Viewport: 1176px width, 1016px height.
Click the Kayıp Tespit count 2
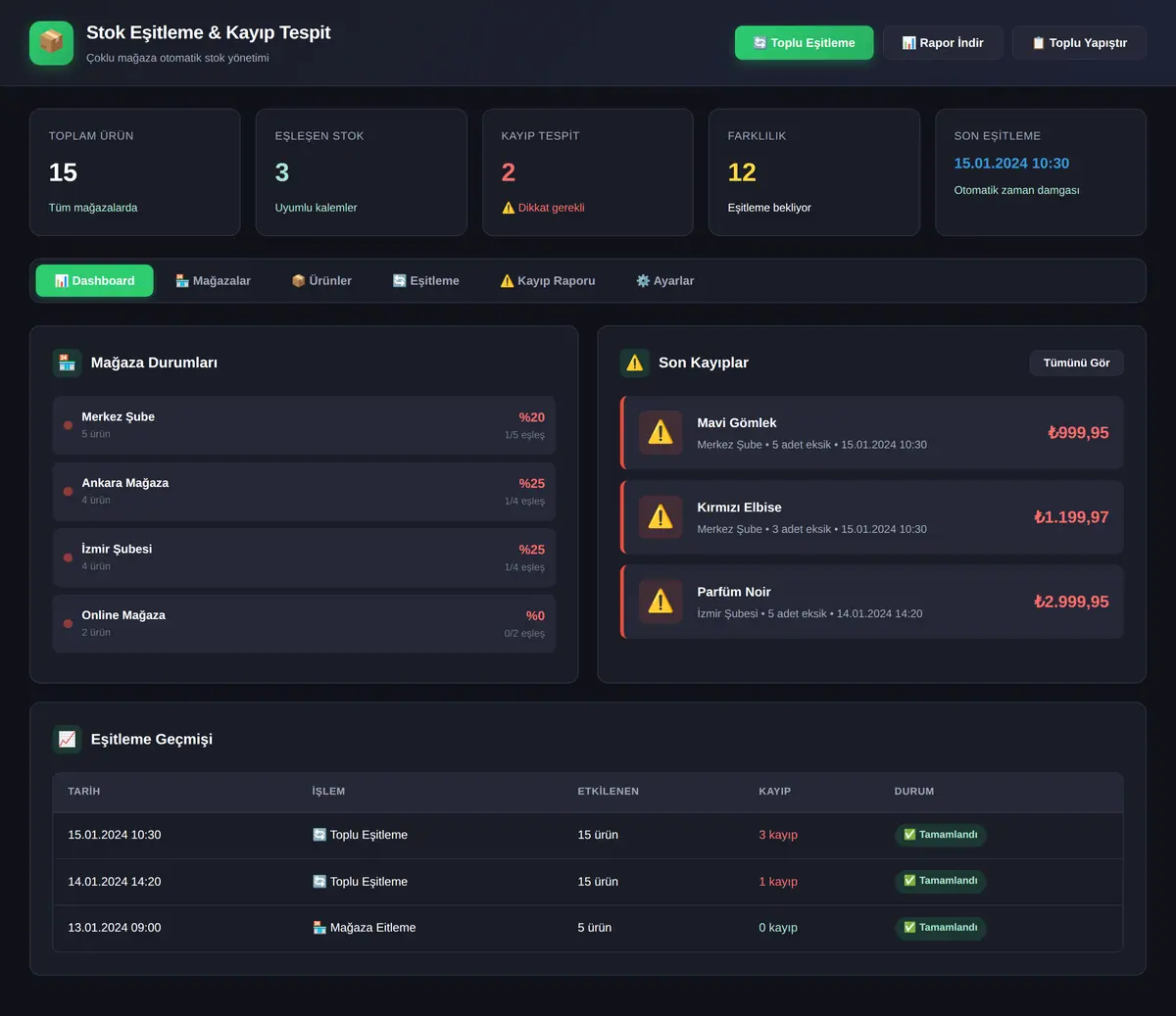click(x=508, y=172)
